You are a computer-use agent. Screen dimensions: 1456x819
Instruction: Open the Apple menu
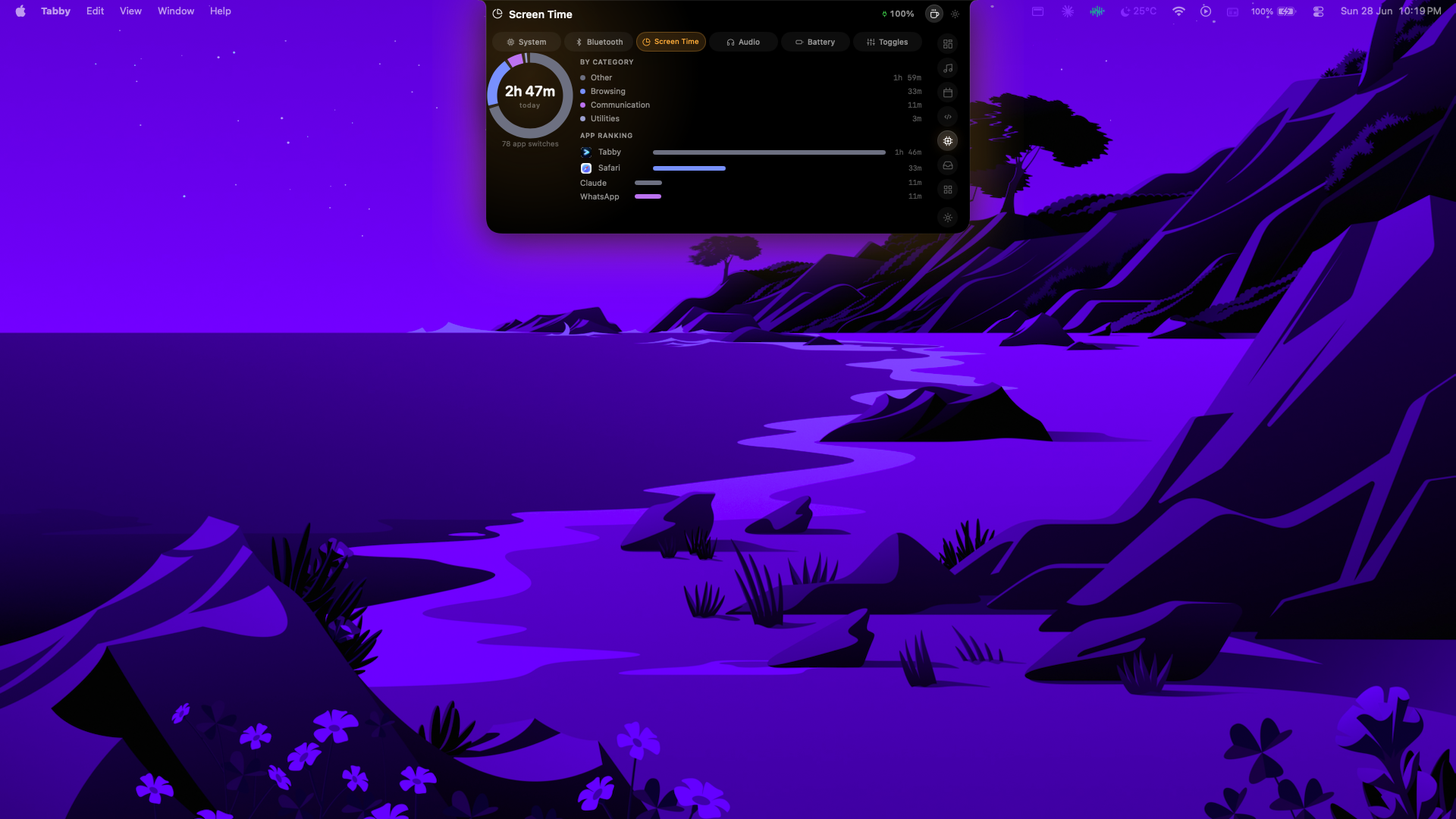[20, 11]
